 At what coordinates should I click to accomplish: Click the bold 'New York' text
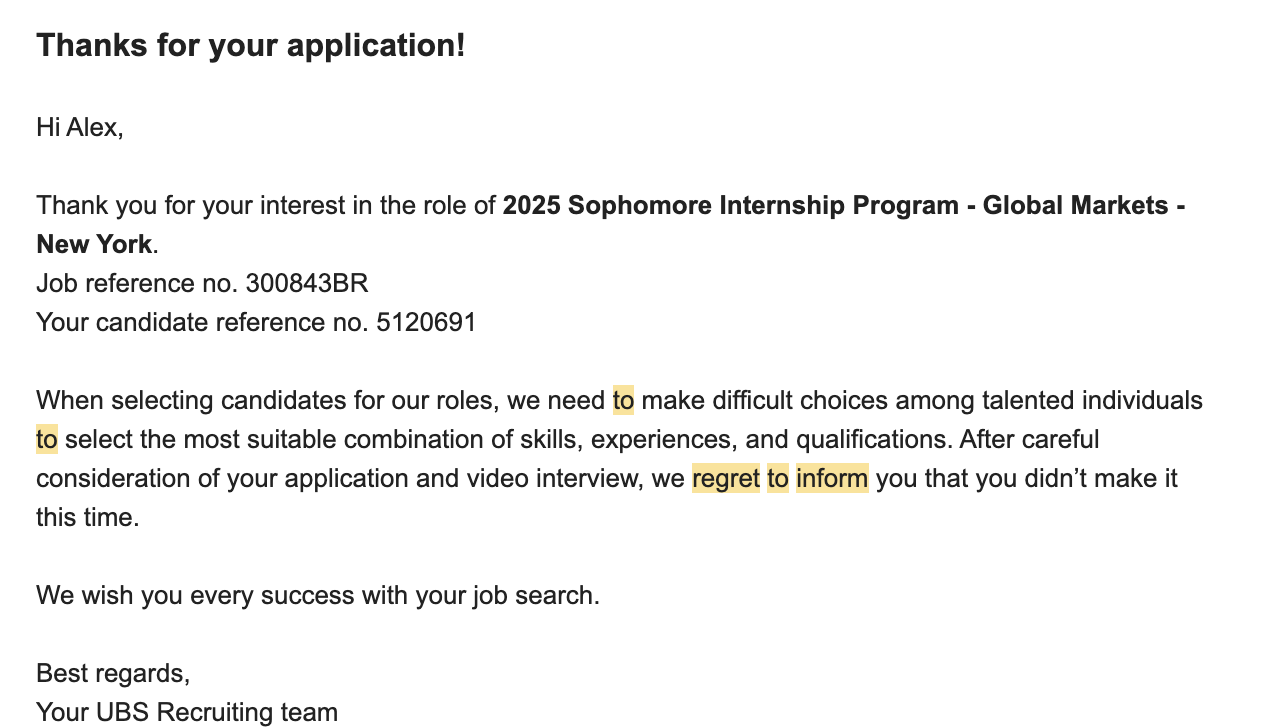tap(94, 244)
